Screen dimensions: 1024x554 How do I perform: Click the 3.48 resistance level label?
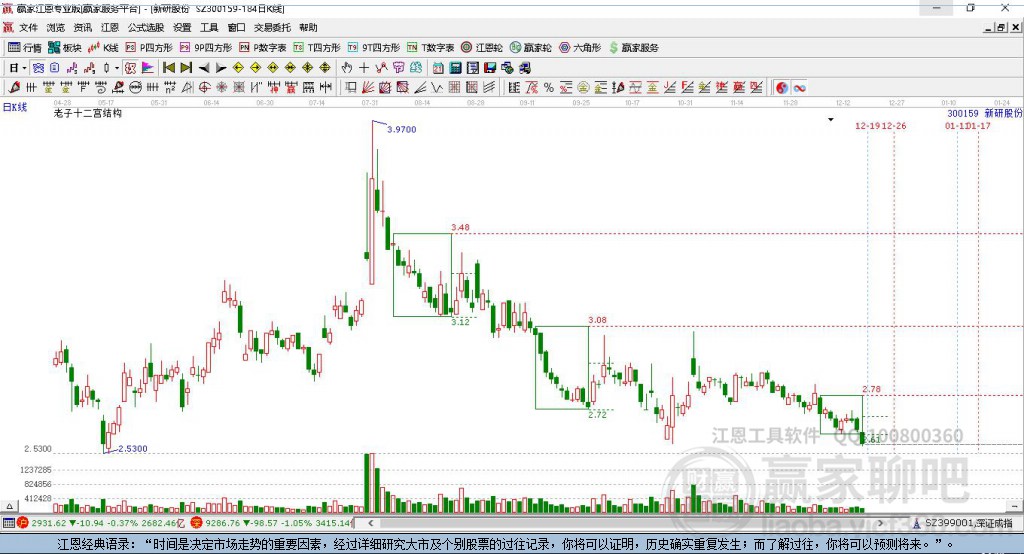[x=460, y=227]
